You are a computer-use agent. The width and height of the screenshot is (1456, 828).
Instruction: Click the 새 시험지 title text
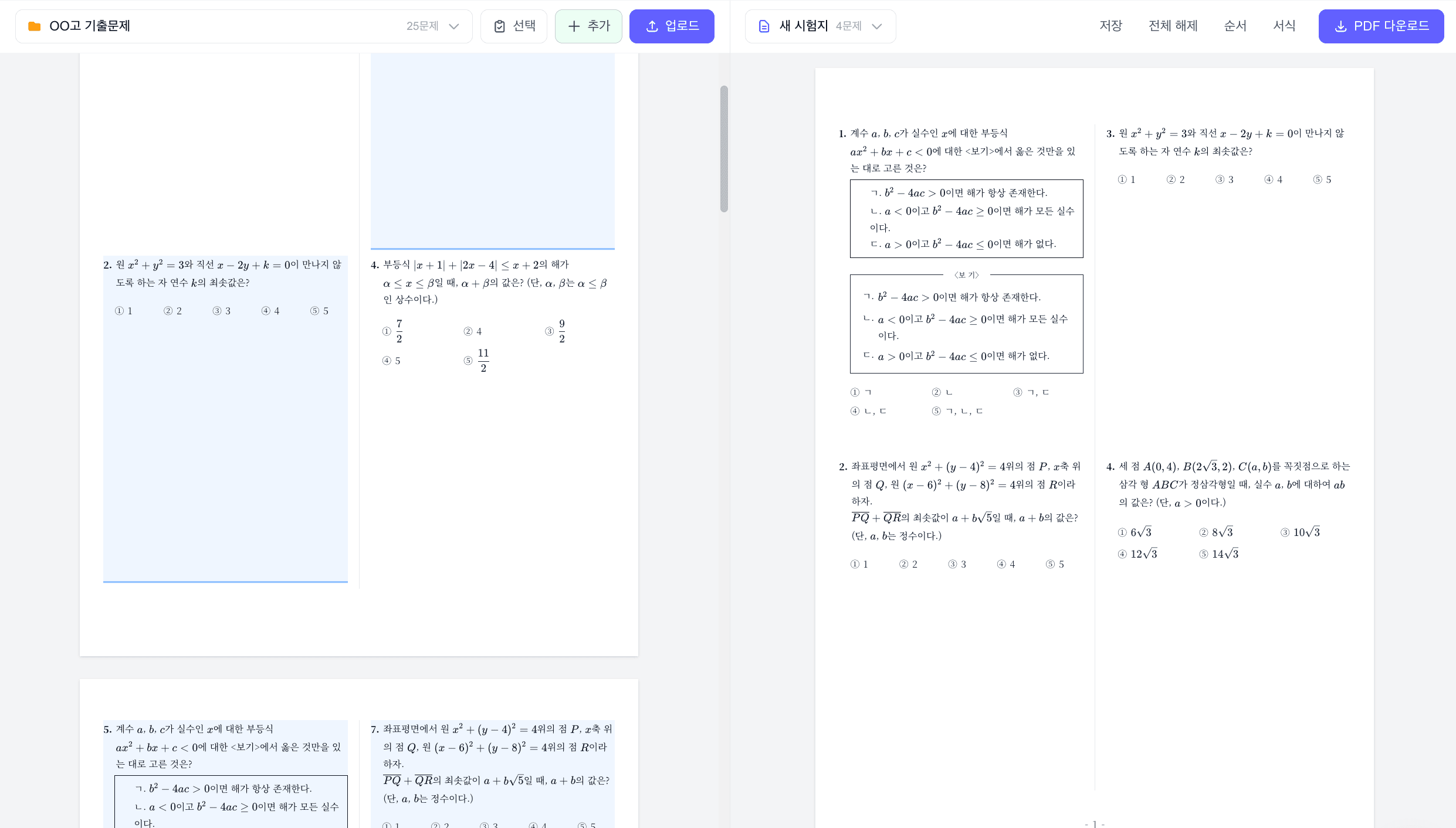point(804,26)
